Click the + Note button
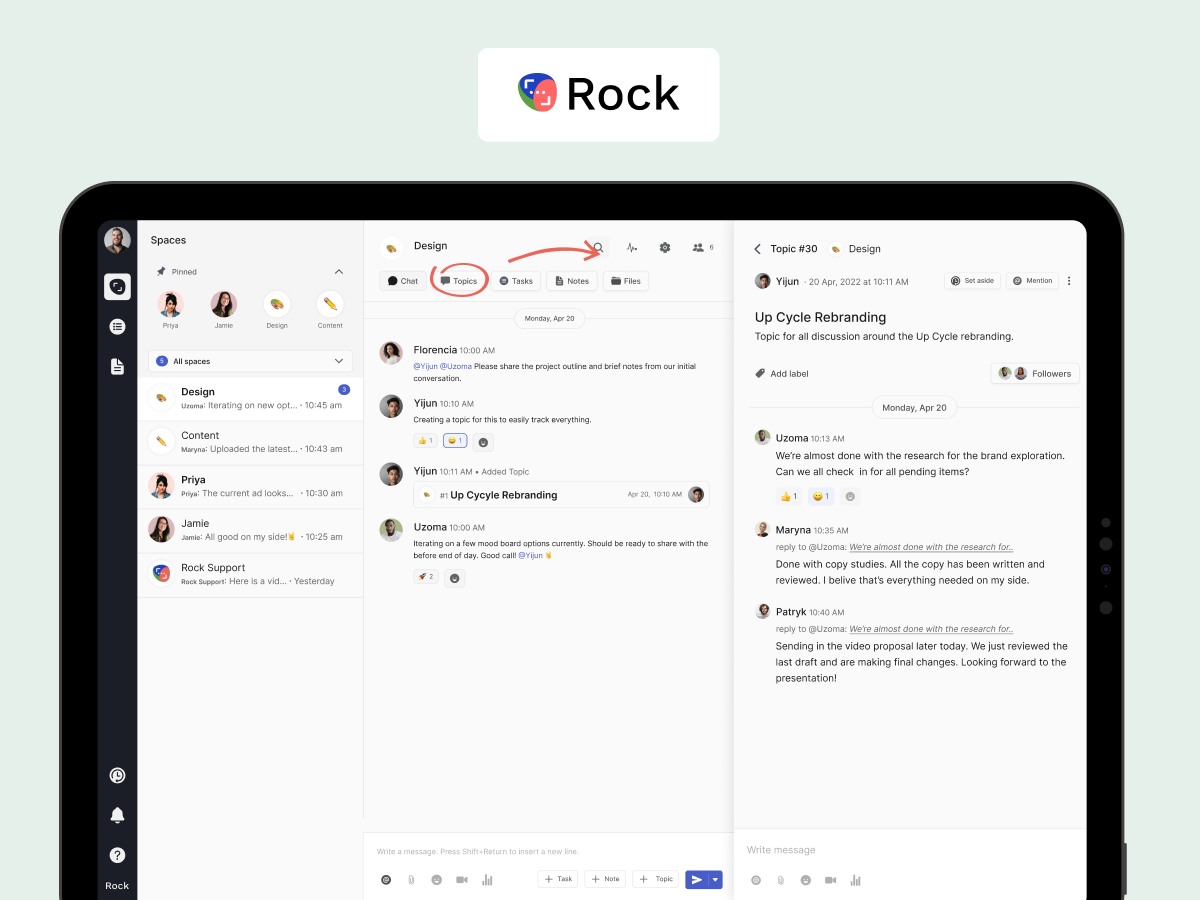This screenshot has height=900, width=1200. (x=605, y=879)
